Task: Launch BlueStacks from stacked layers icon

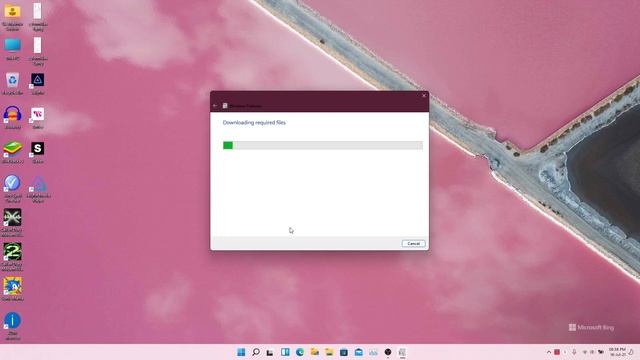Action: pyautogui.click(x=12, y=153)
